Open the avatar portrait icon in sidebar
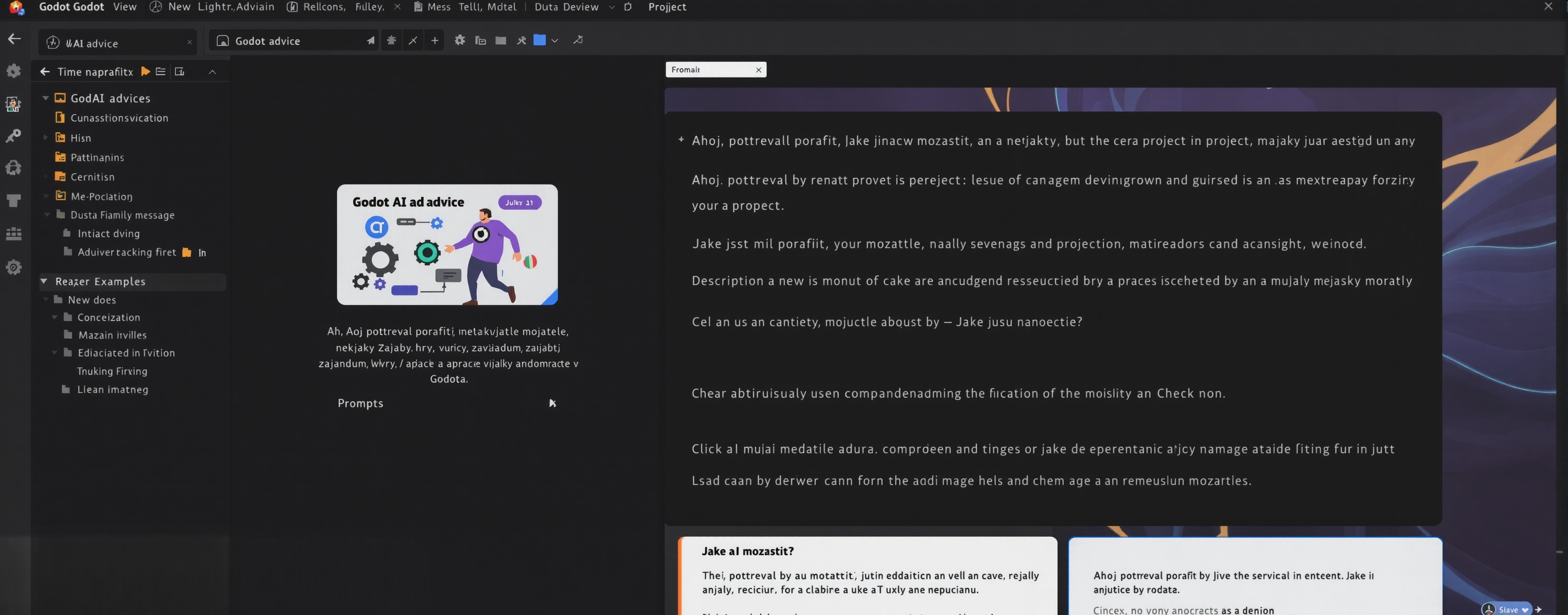Image resolution: width=1568 pixels, height=615 pixels. click(x=13, y=103)
